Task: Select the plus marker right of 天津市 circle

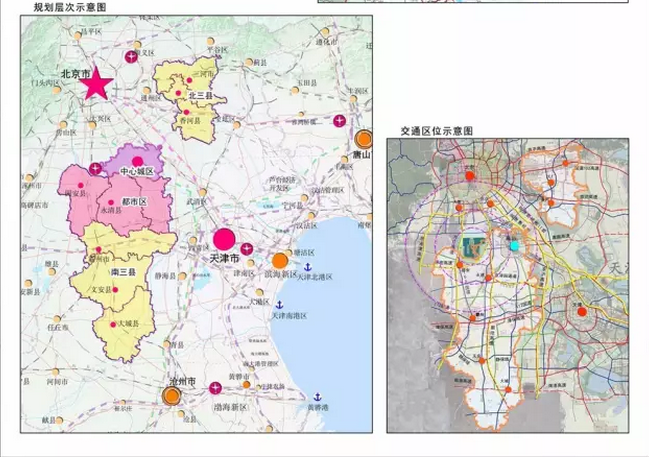Action: coord(246,248)
